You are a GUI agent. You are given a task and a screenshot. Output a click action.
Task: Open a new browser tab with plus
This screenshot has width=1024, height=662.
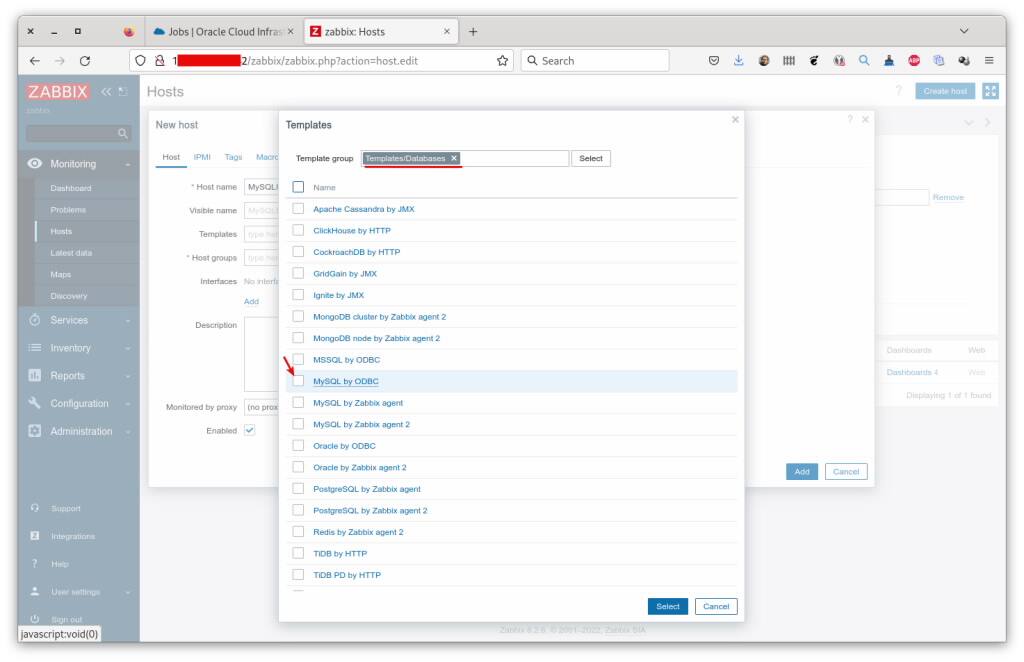pyautogui.click(x=473, y=31)
